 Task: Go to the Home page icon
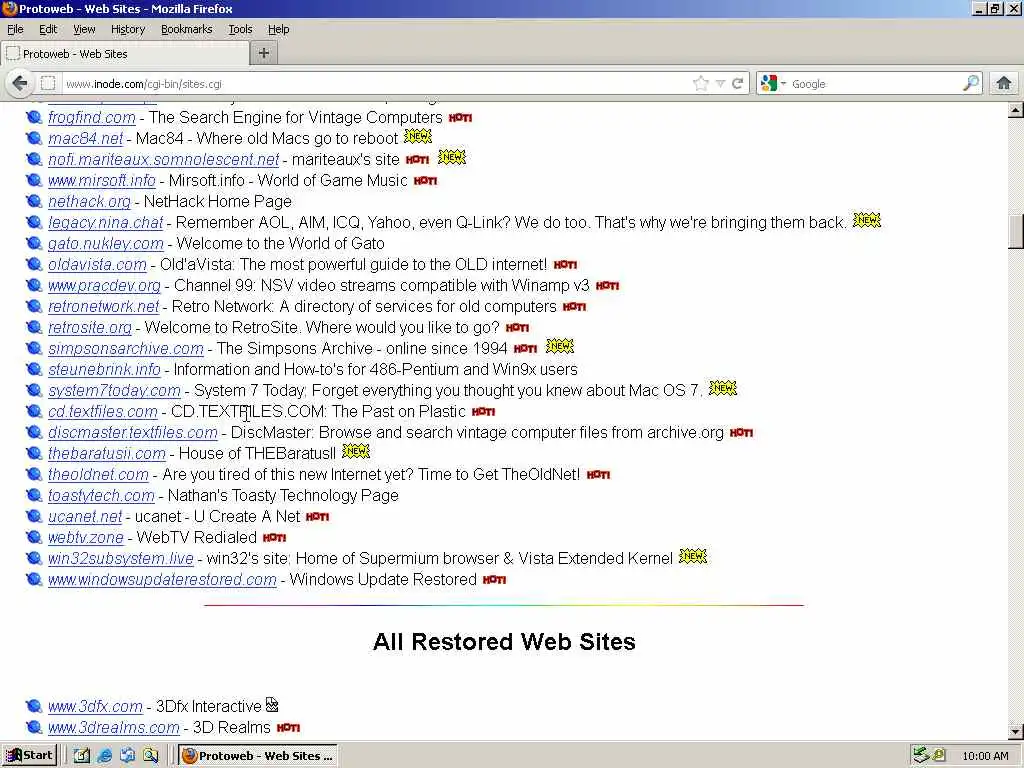click(x=1004, y=83)
